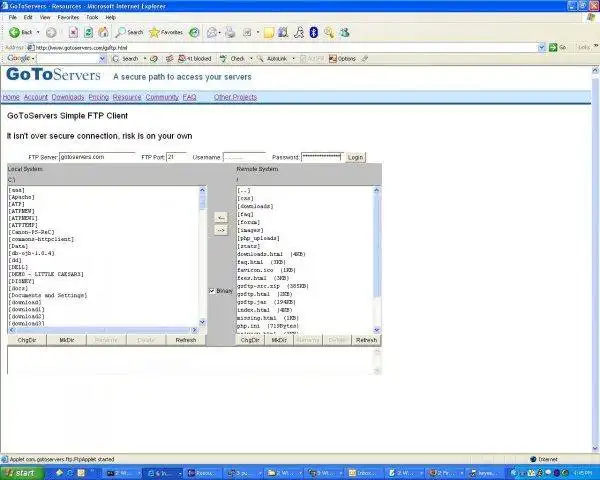Screen dimensions: 600x480
Task: Click Refresh under the Local System list
Action: pos(186,340)
